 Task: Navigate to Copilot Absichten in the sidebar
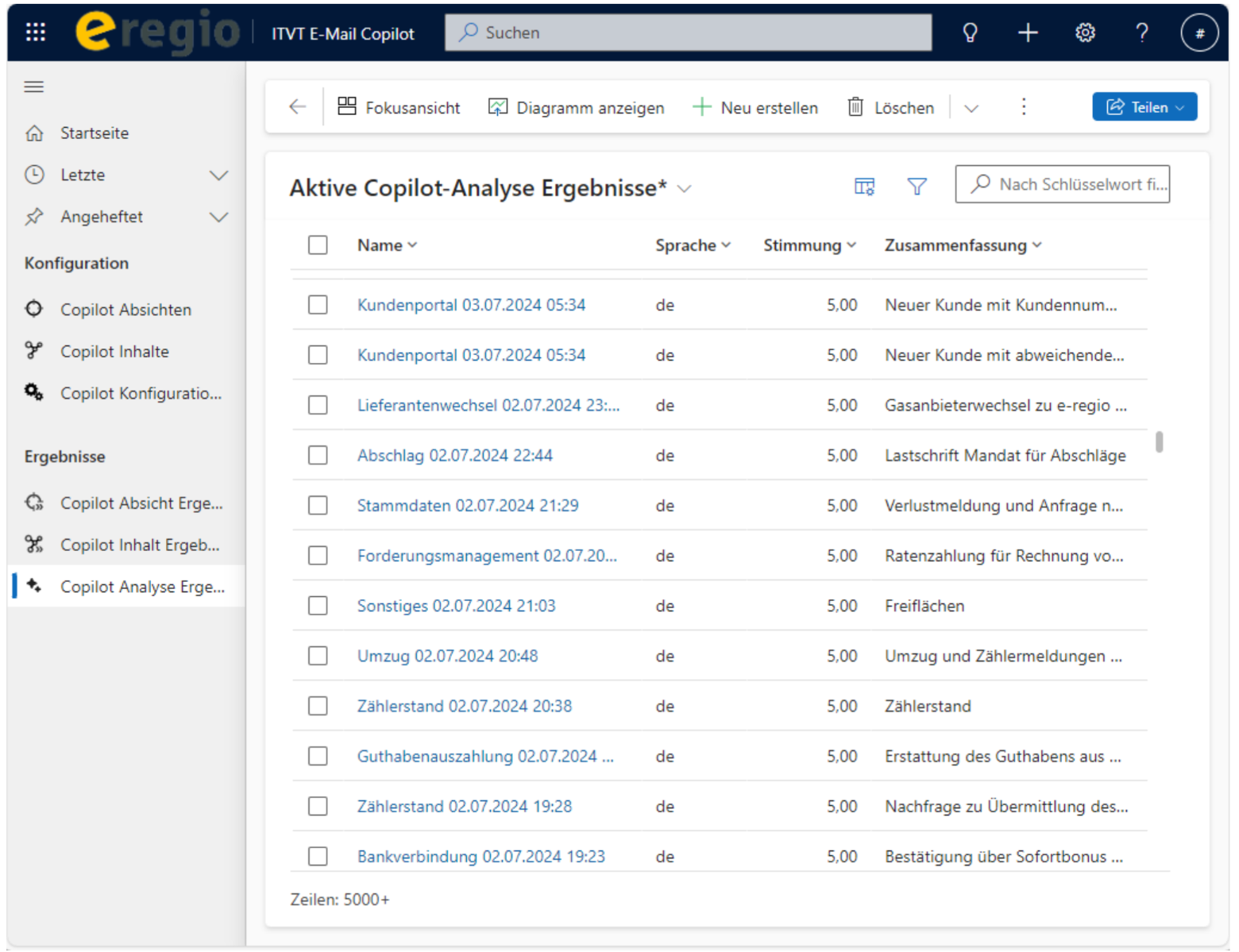(x=125, y=310)
